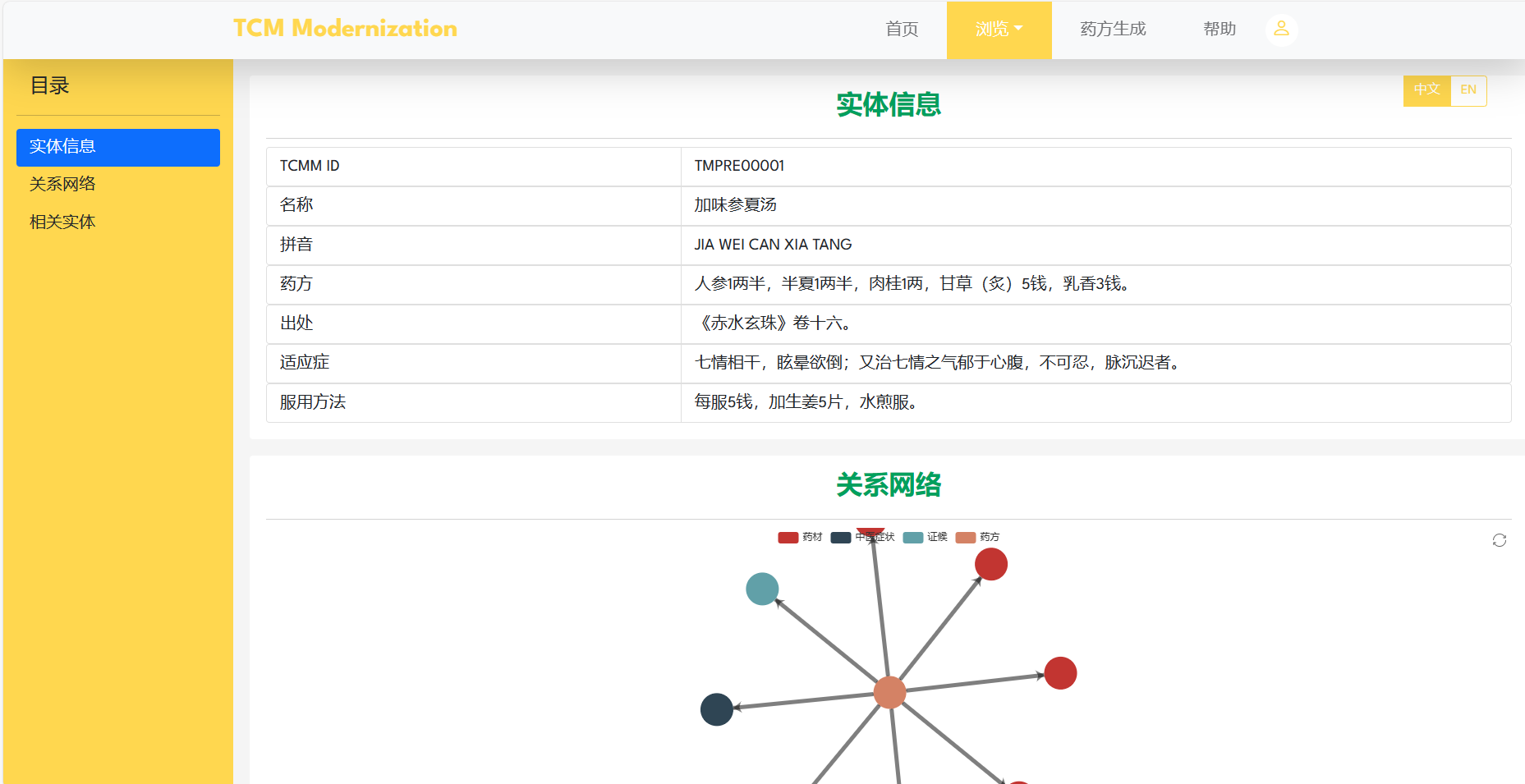Select 实体信息 in the sidebar
Viewport: 1525px width, 784px height.
pyautogui.click(x=118, y=147)
